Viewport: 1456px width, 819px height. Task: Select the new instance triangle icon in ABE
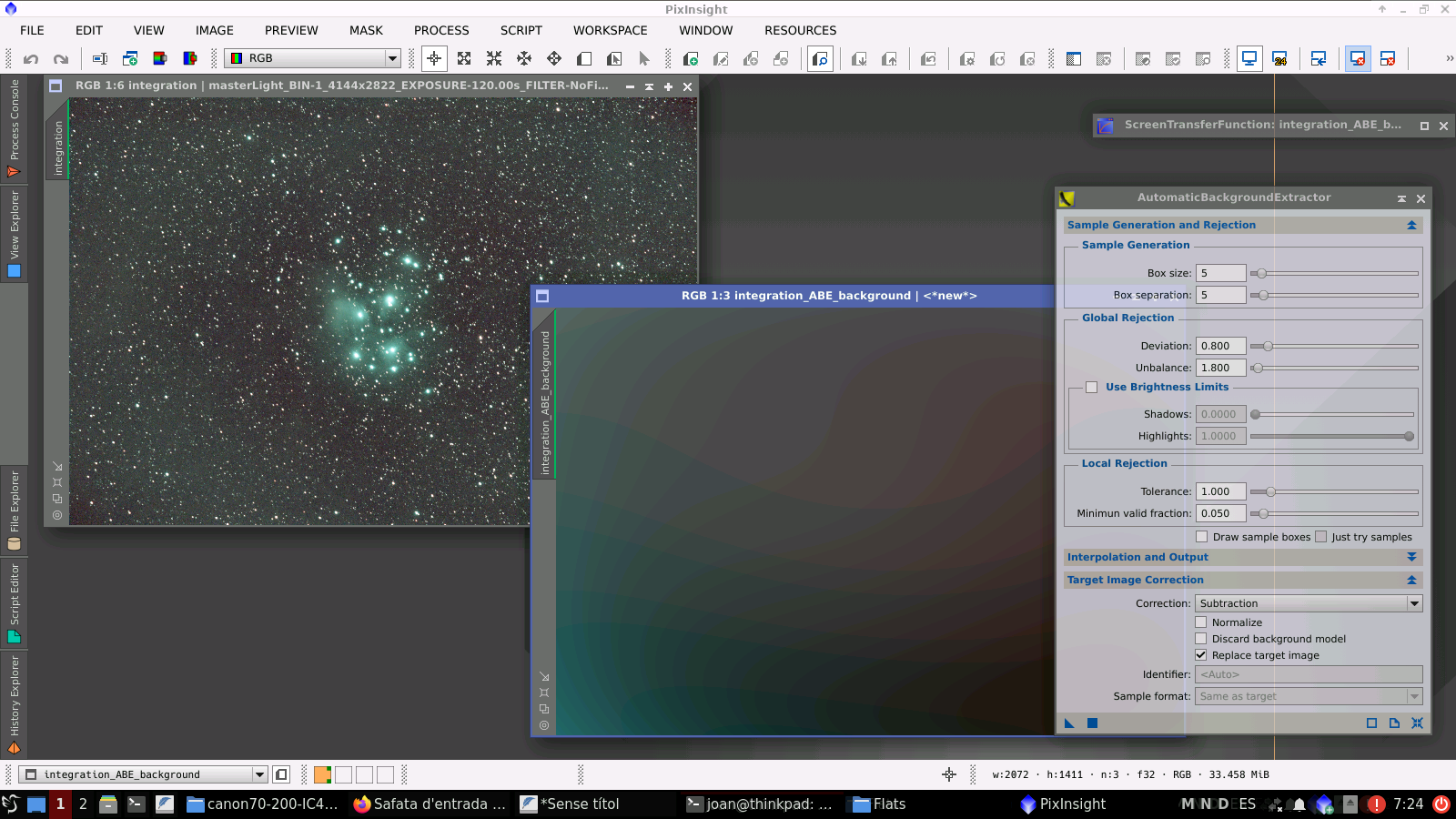[1068, 723]
